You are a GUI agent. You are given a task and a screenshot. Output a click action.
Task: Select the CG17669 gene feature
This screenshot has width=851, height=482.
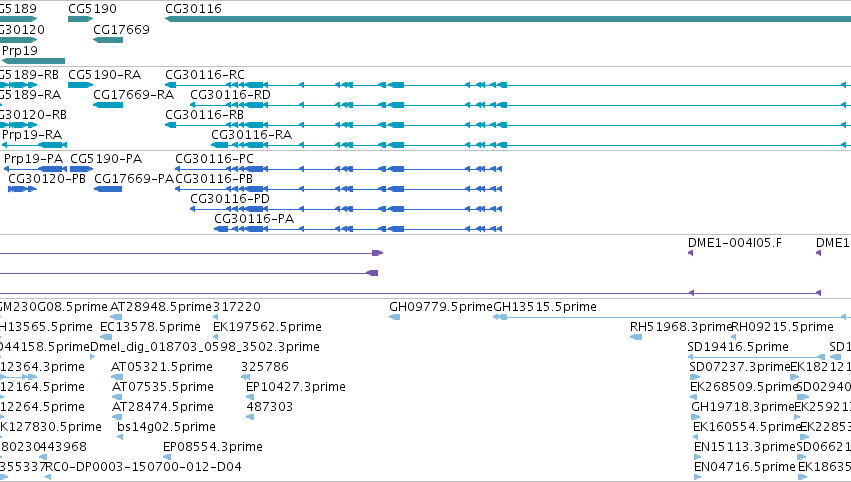click(x=108, y=40)
